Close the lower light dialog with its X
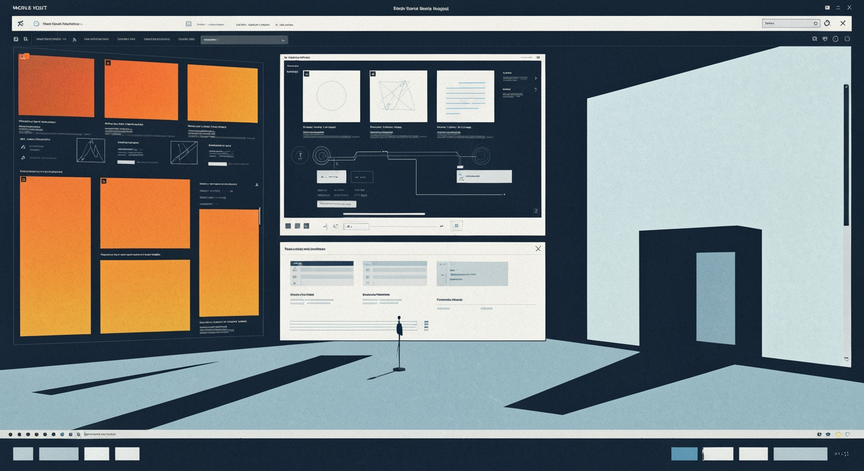Viewport: 864px width, 471px height. click(x=538, y=249)
